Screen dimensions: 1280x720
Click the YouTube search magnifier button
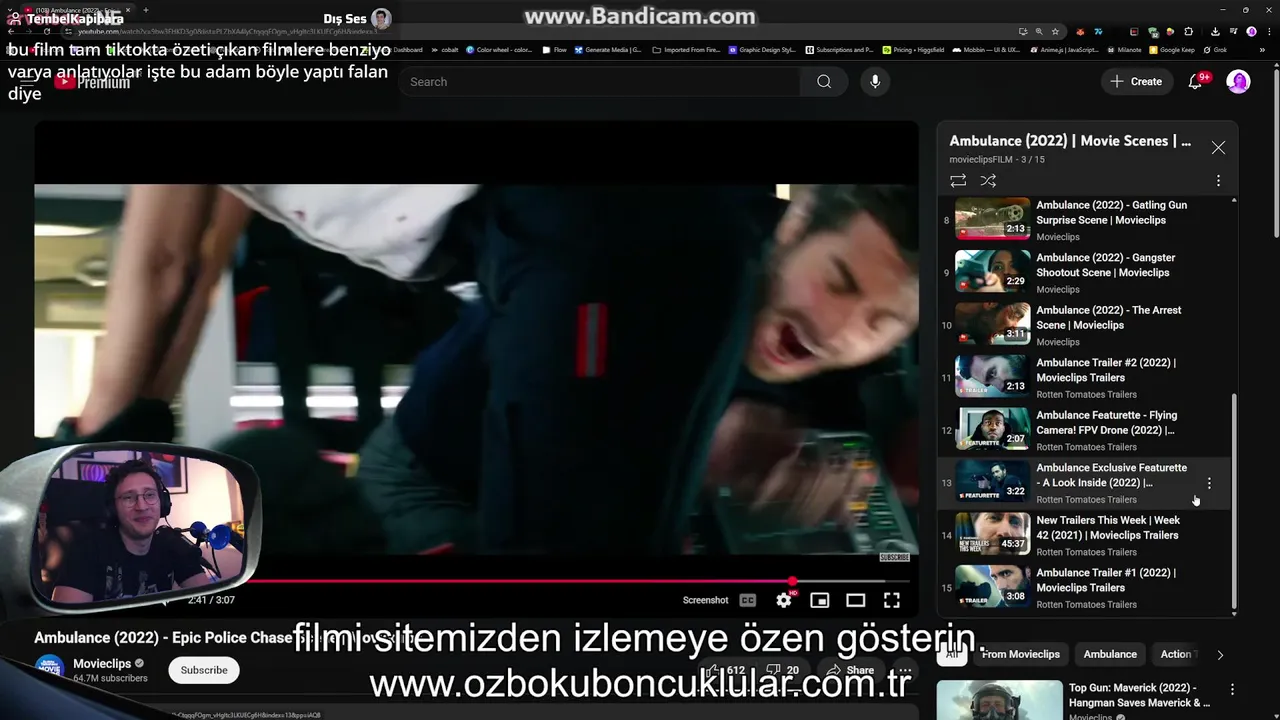824,82
